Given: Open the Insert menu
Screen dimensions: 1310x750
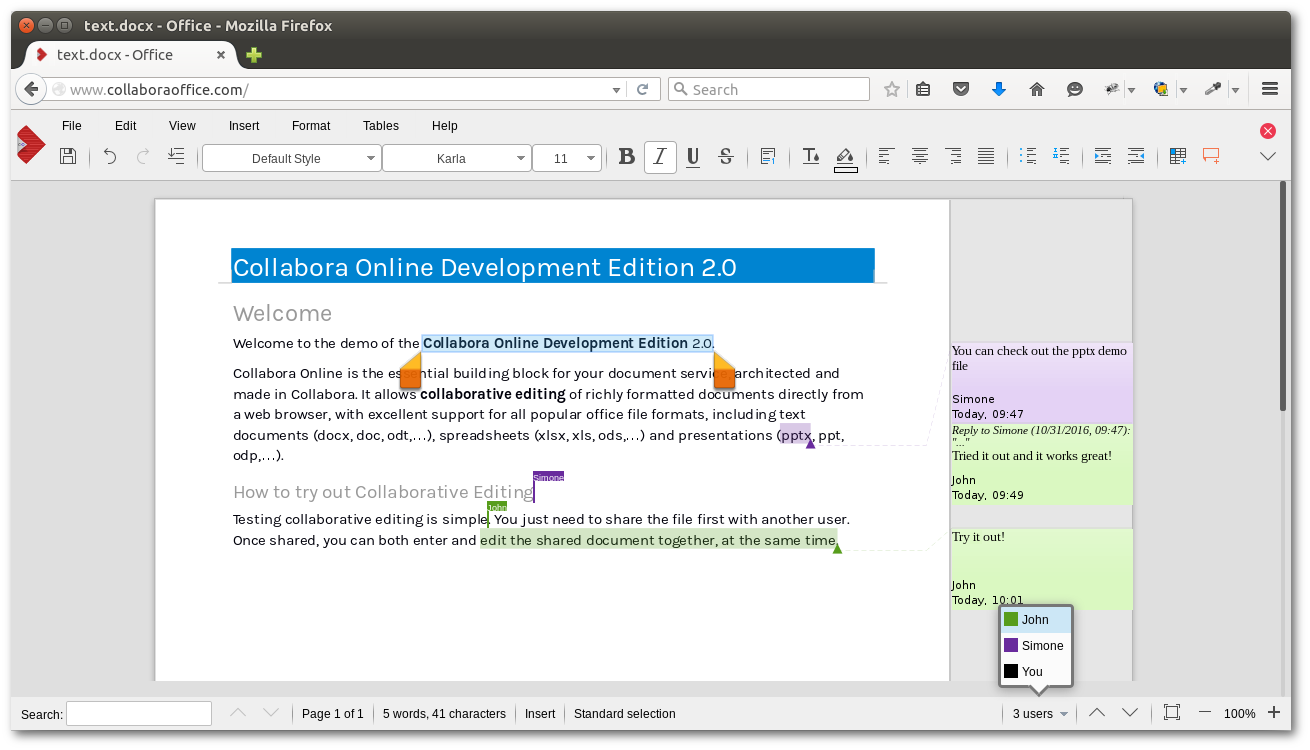Looking at the screenshot, I should [244, 126].
